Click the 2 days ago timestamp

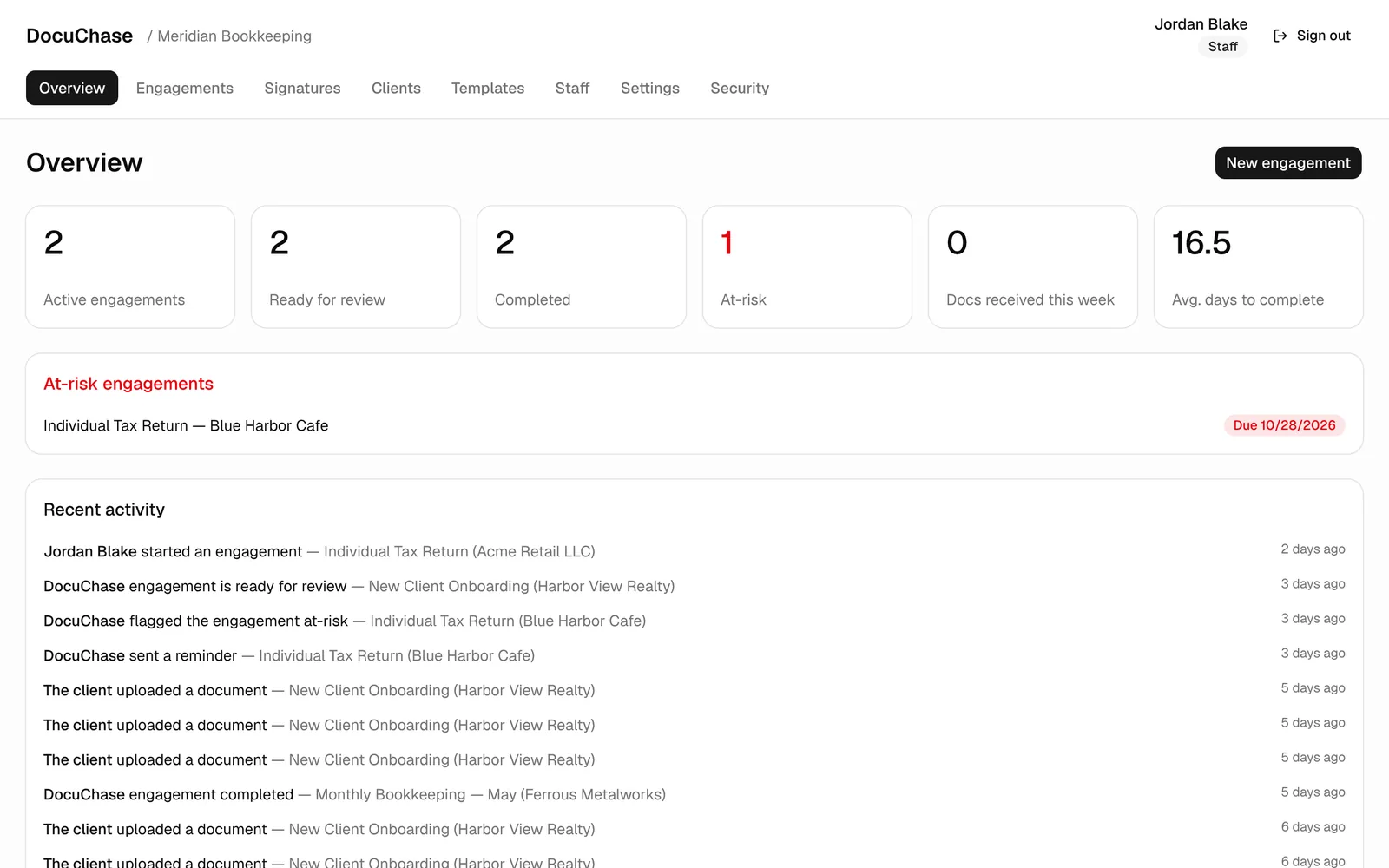pos(1313,549)
